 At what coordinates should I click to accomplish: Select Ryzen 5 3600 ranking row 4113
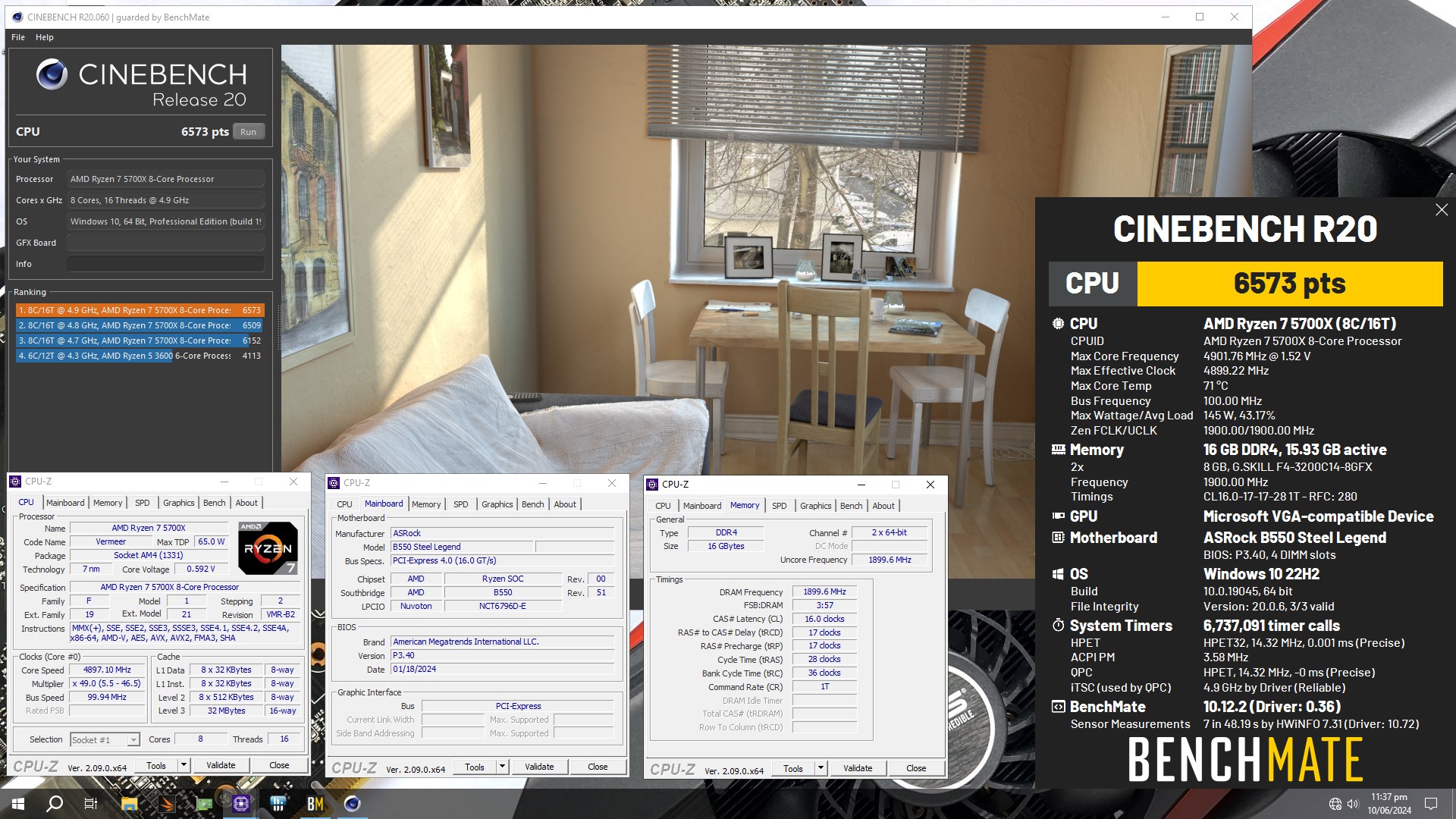coord(140,356)
